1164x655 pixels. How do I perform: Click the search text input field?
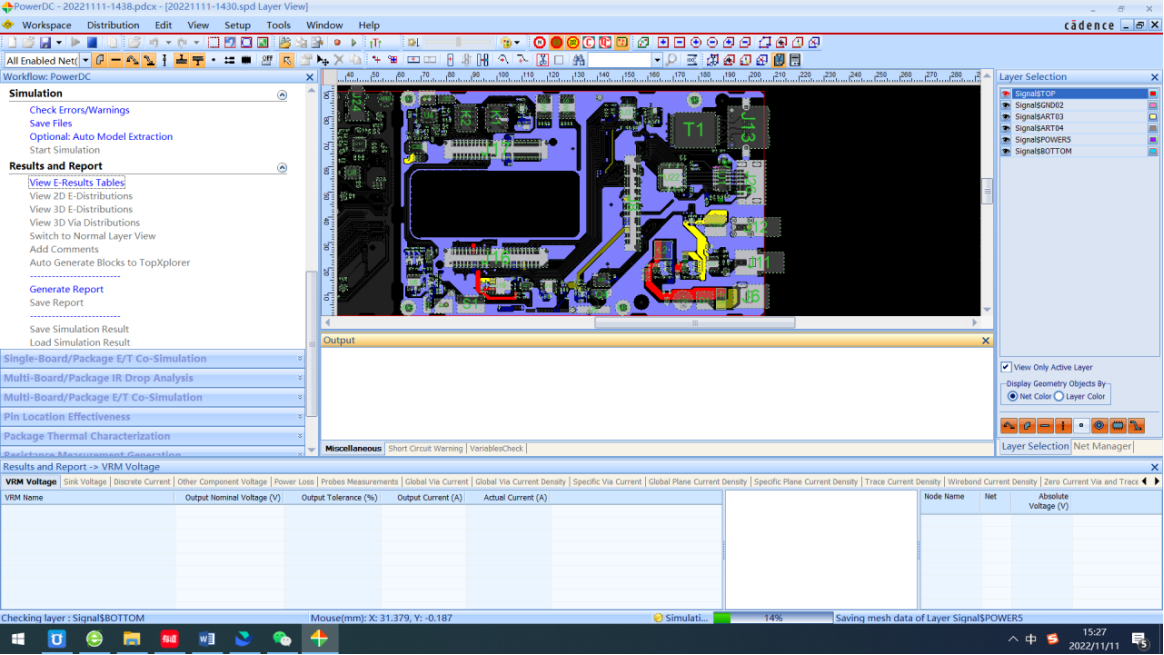click(620, 60)
